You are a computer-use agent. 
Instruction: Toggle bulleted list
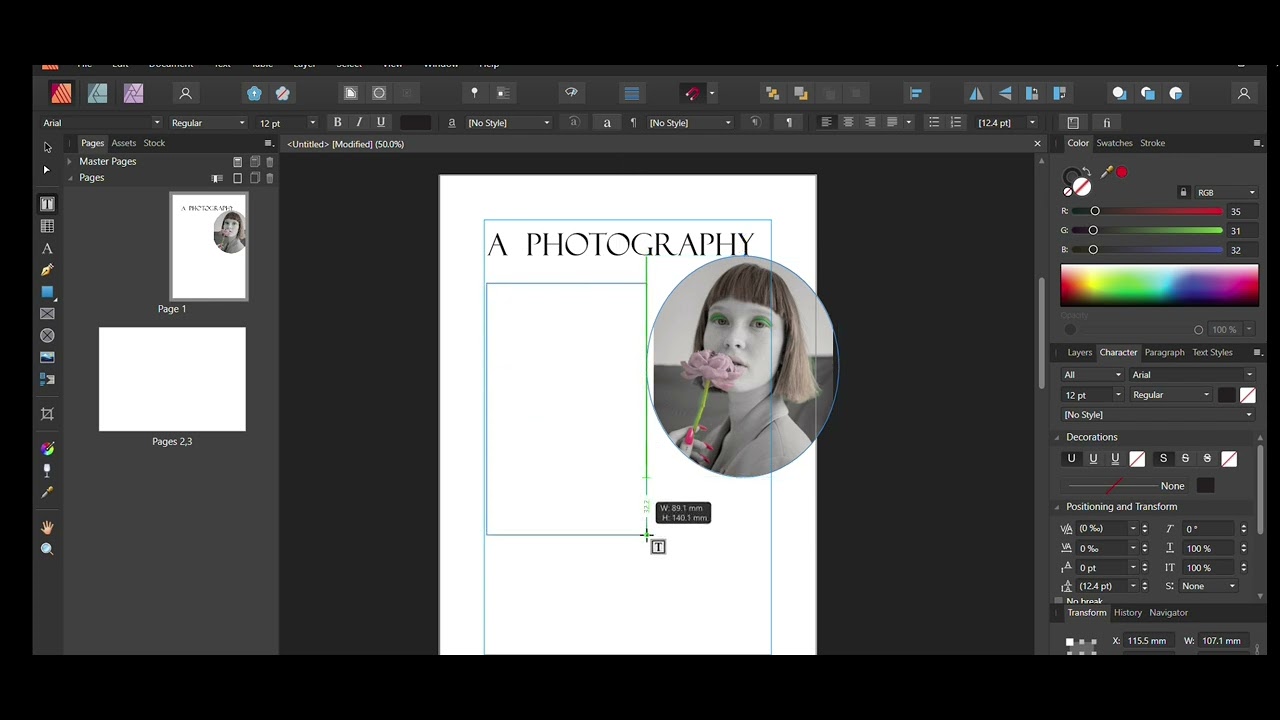point(934,122)
